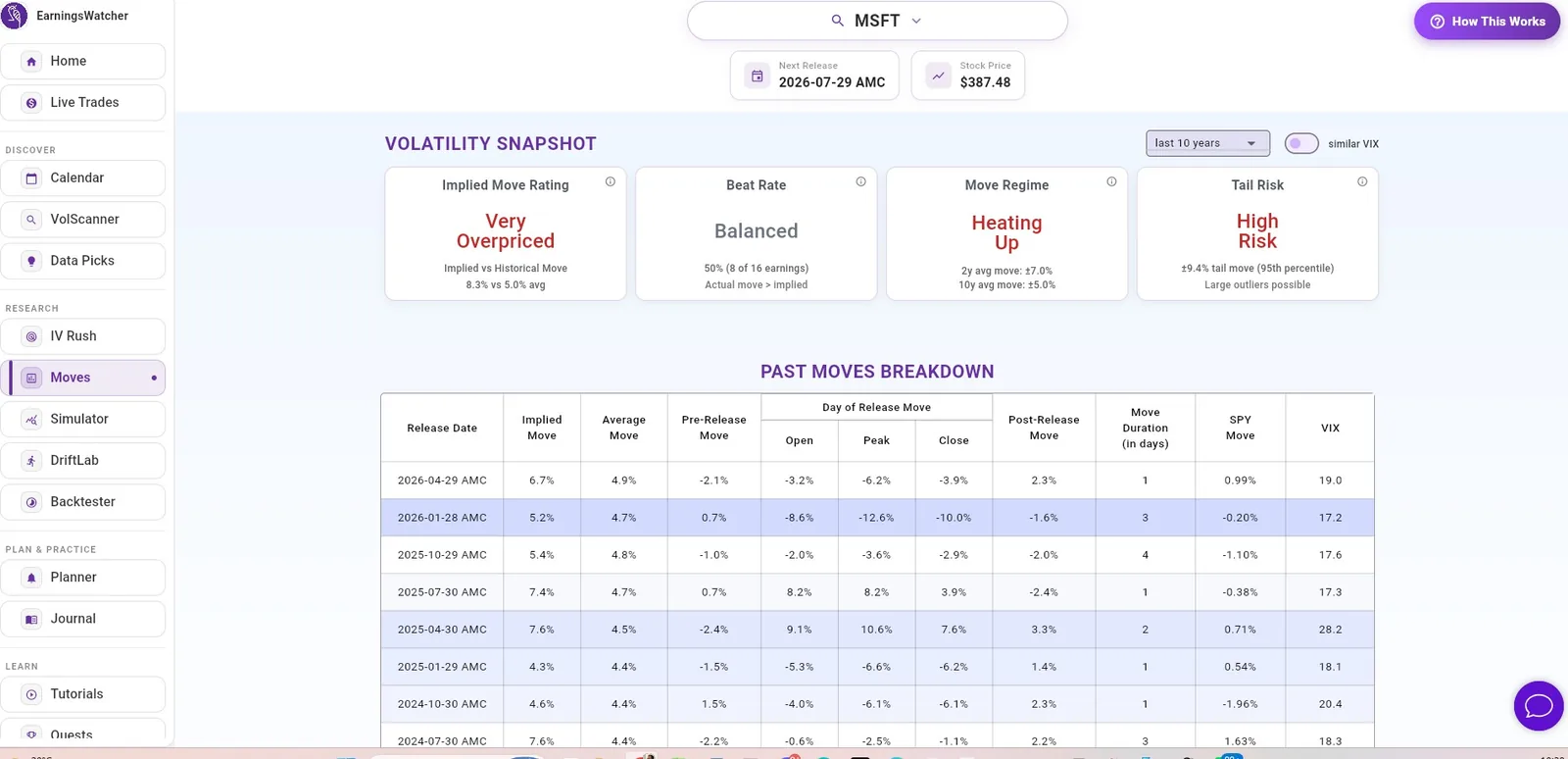1568x759 pixels.
Task: Open the chat bubble support icon
Action: click(x=1539, y=706)
